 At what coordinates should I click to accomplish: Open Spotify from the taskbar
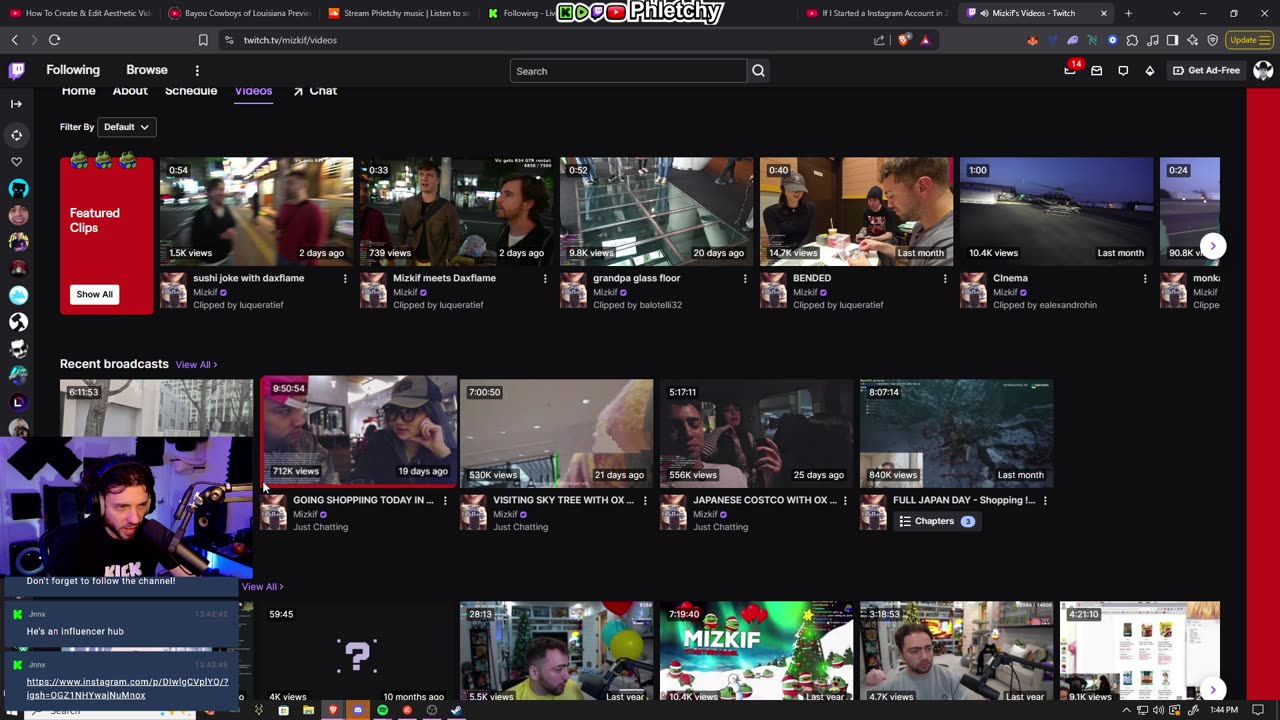(x=382, y=710)
